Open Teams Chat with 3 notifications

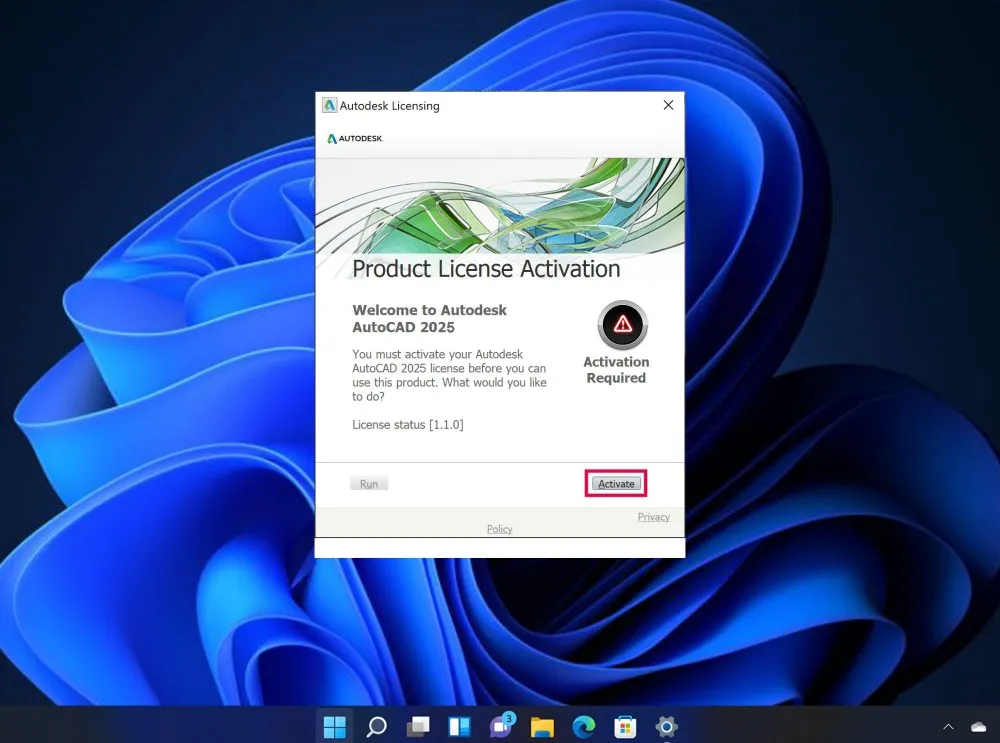click(x=501, y=726)
